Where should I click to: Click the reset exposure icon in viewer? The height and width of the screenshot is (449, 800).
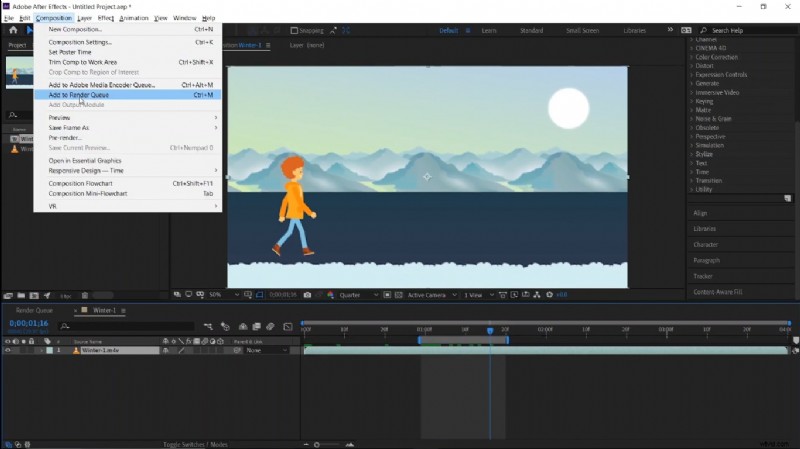(x=549, y=295)
